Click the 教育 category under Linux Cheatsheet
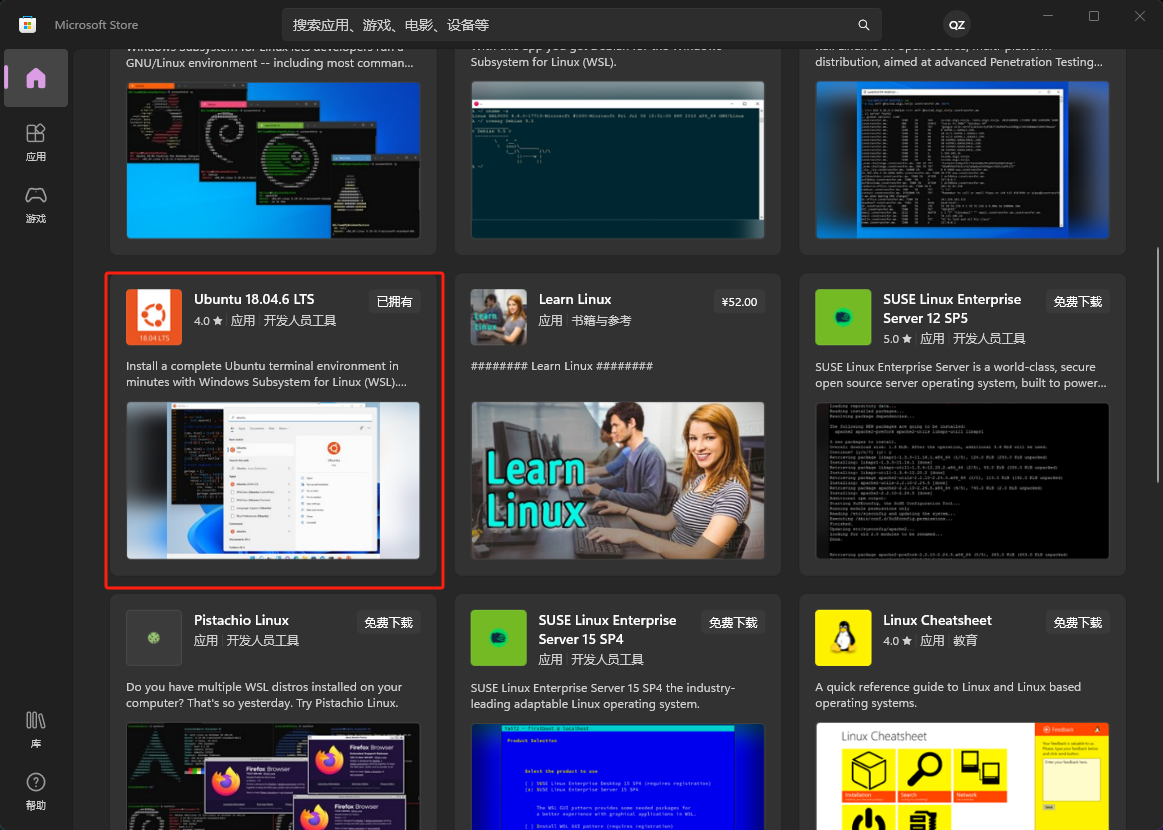 coord(965,641)
